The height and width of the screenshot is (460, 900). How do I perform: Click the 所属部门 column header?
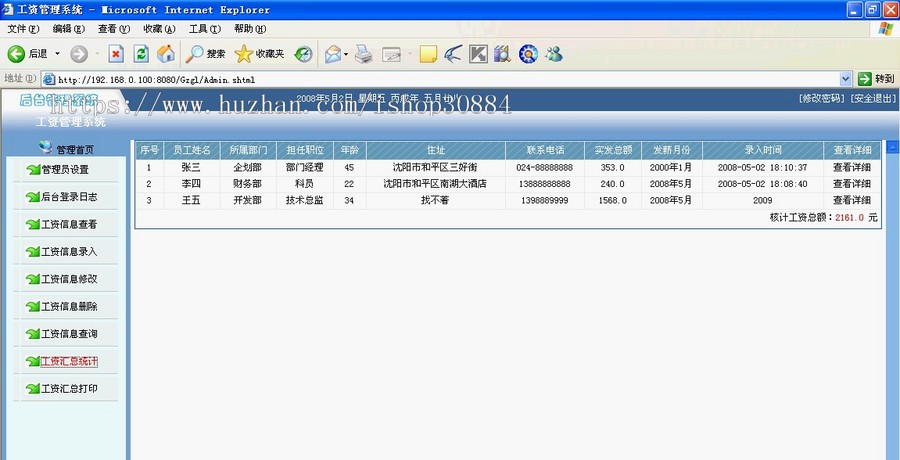248,150
